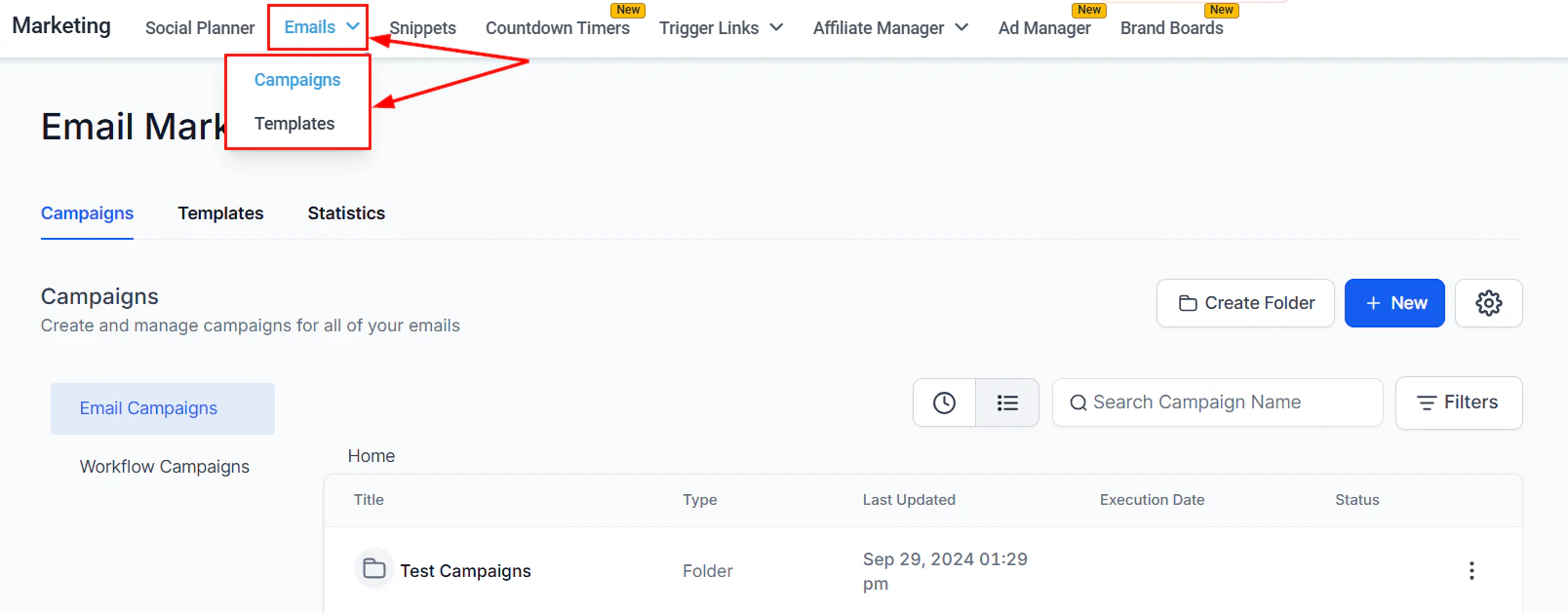Click the Home breadcrumb

tap(372, 456)
